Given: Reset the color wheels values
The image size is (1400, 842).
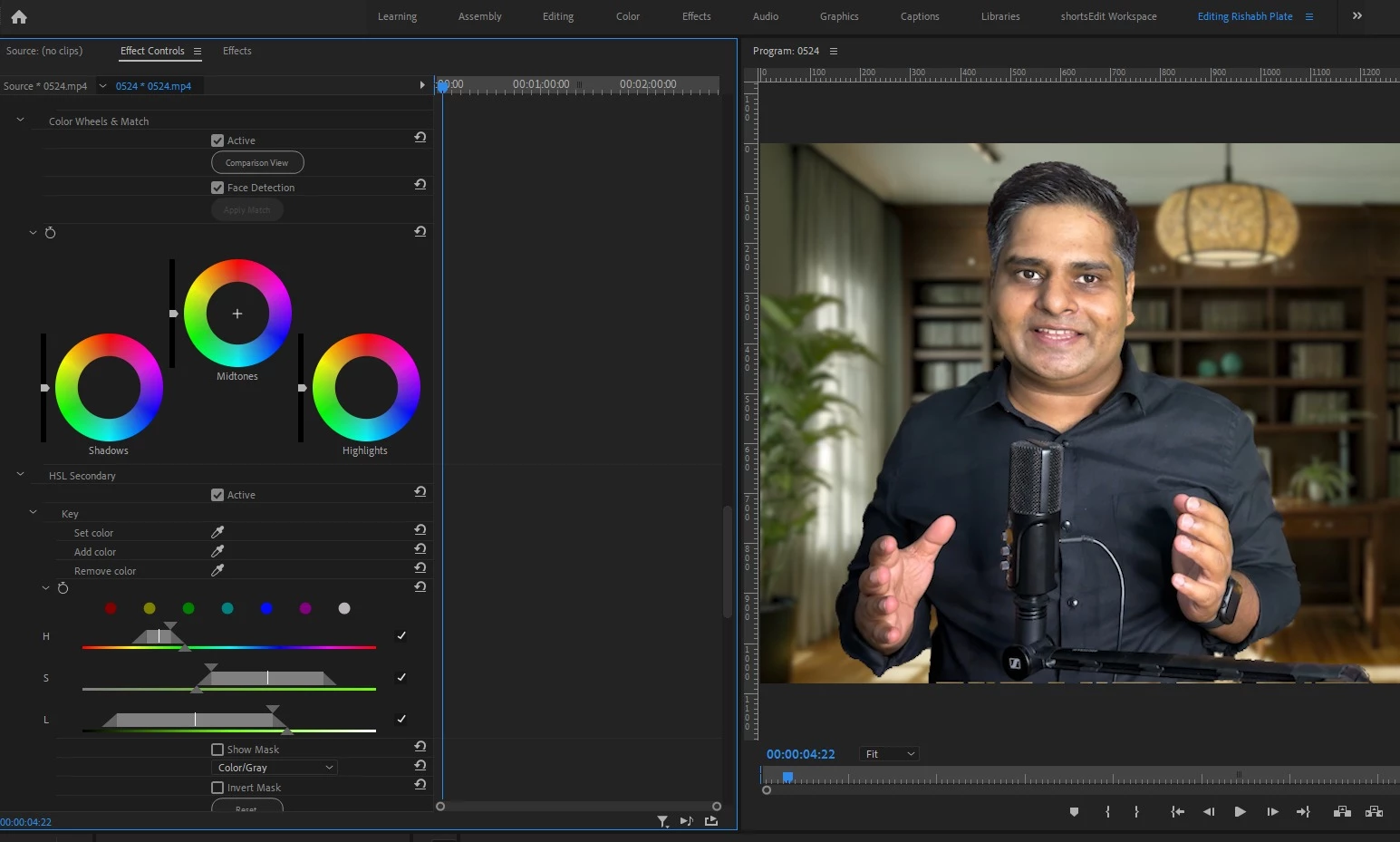Looking at the screenshot, I should click(420, 232).
